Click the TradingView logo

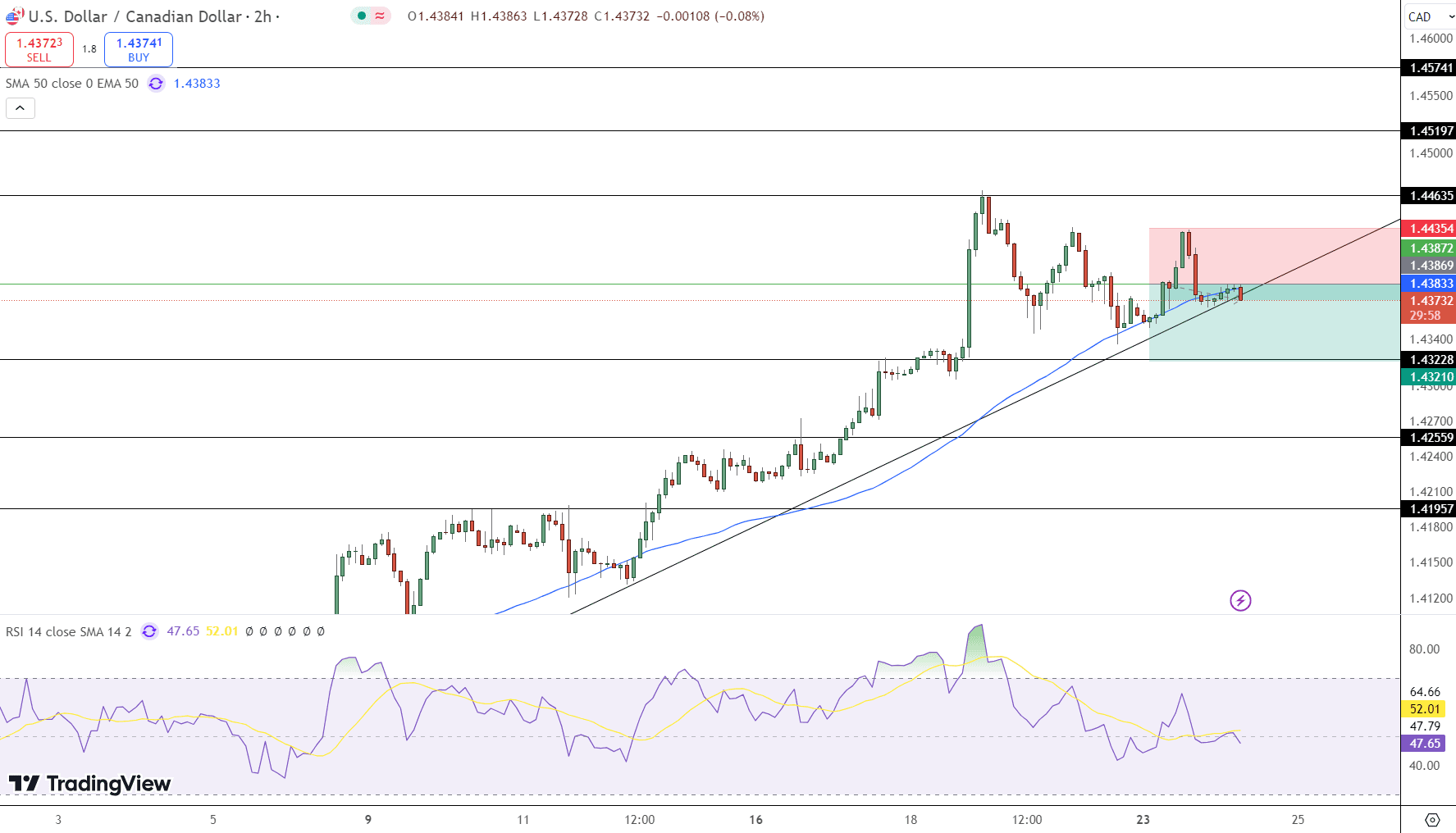pos(90,784)
